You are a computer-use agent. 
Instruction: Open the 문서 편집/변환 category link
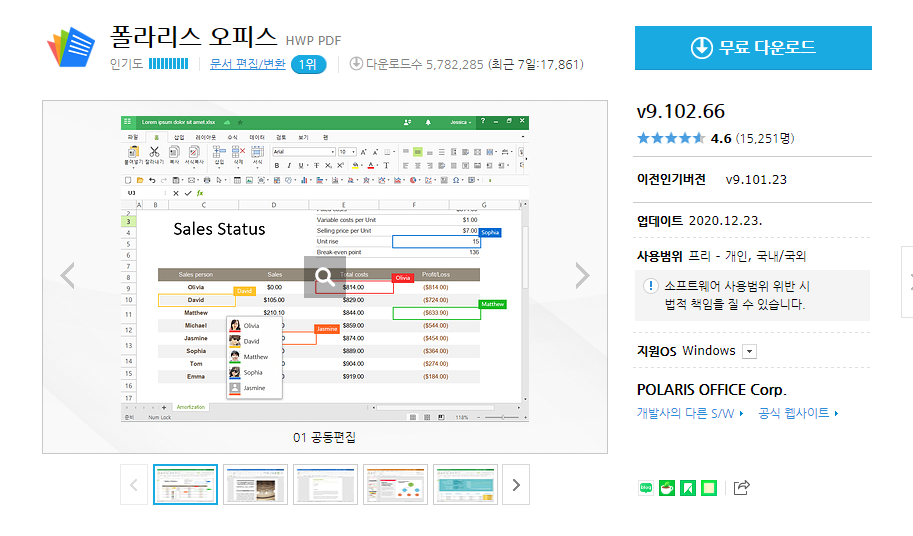point(247,64)
